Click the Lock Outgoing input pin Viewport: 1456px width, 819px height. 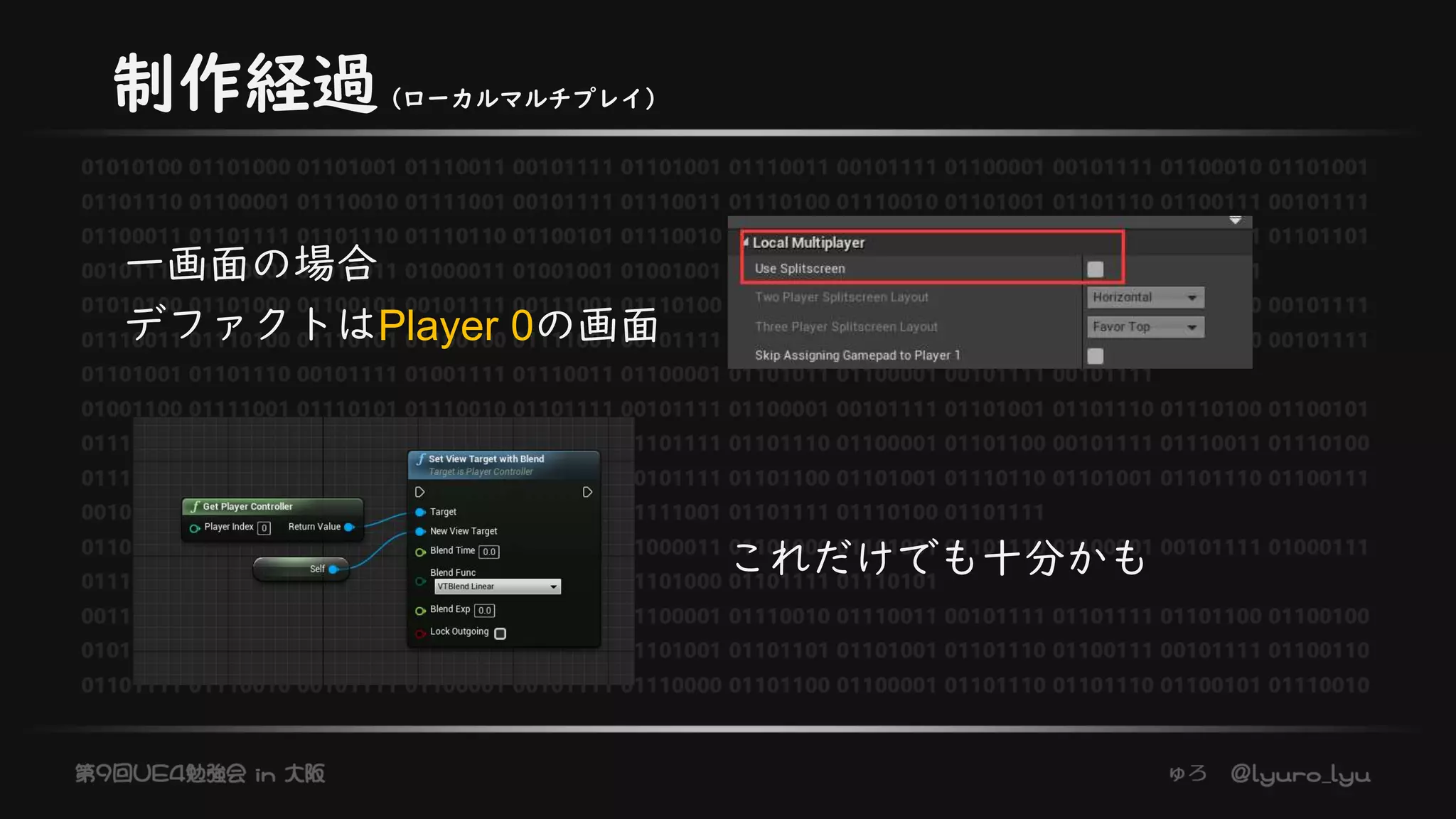420,633
